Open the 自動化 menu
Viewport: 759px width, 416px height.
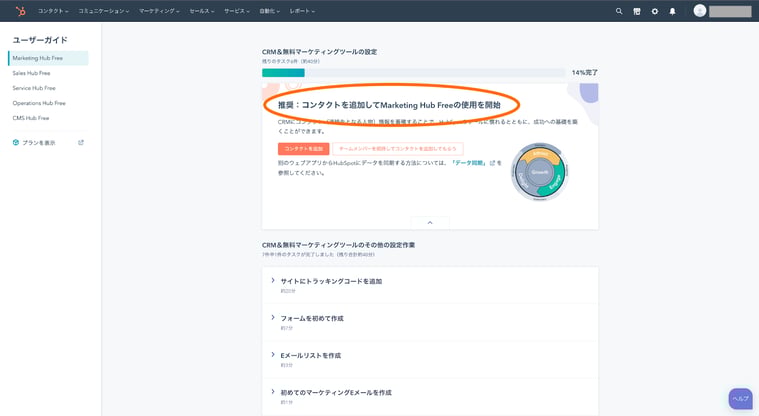pyautogui.click(x=270, y=11)
